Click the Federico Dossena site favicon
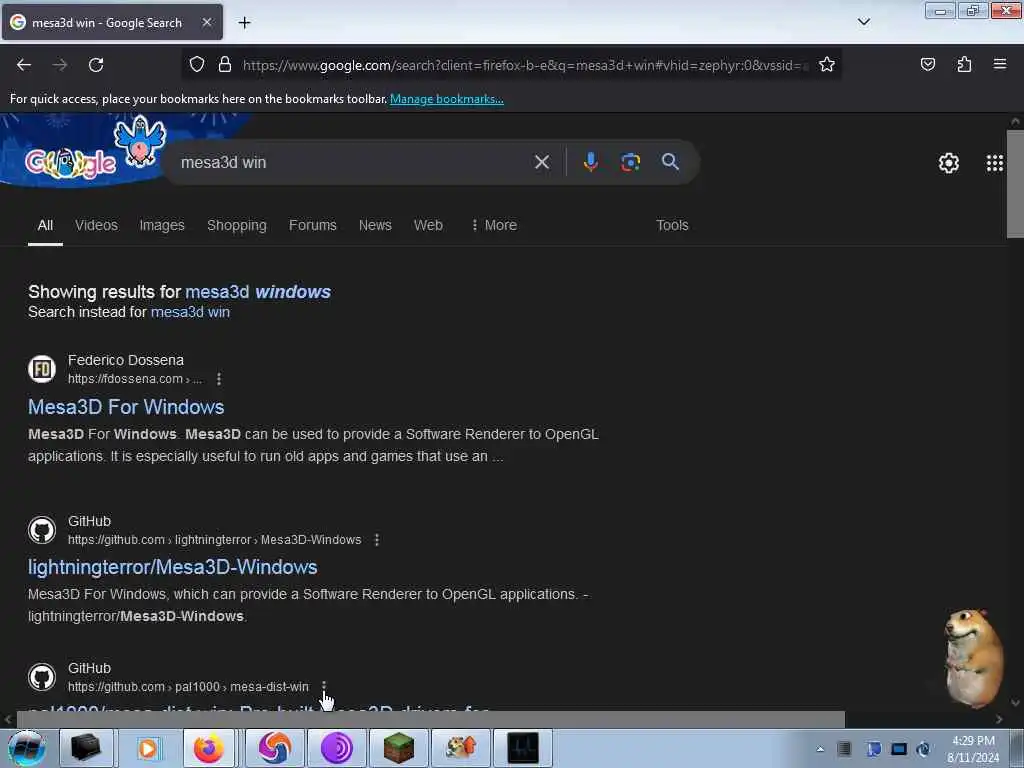The height and width of the screenshot is (768, 1024). (x=42, y=369)
